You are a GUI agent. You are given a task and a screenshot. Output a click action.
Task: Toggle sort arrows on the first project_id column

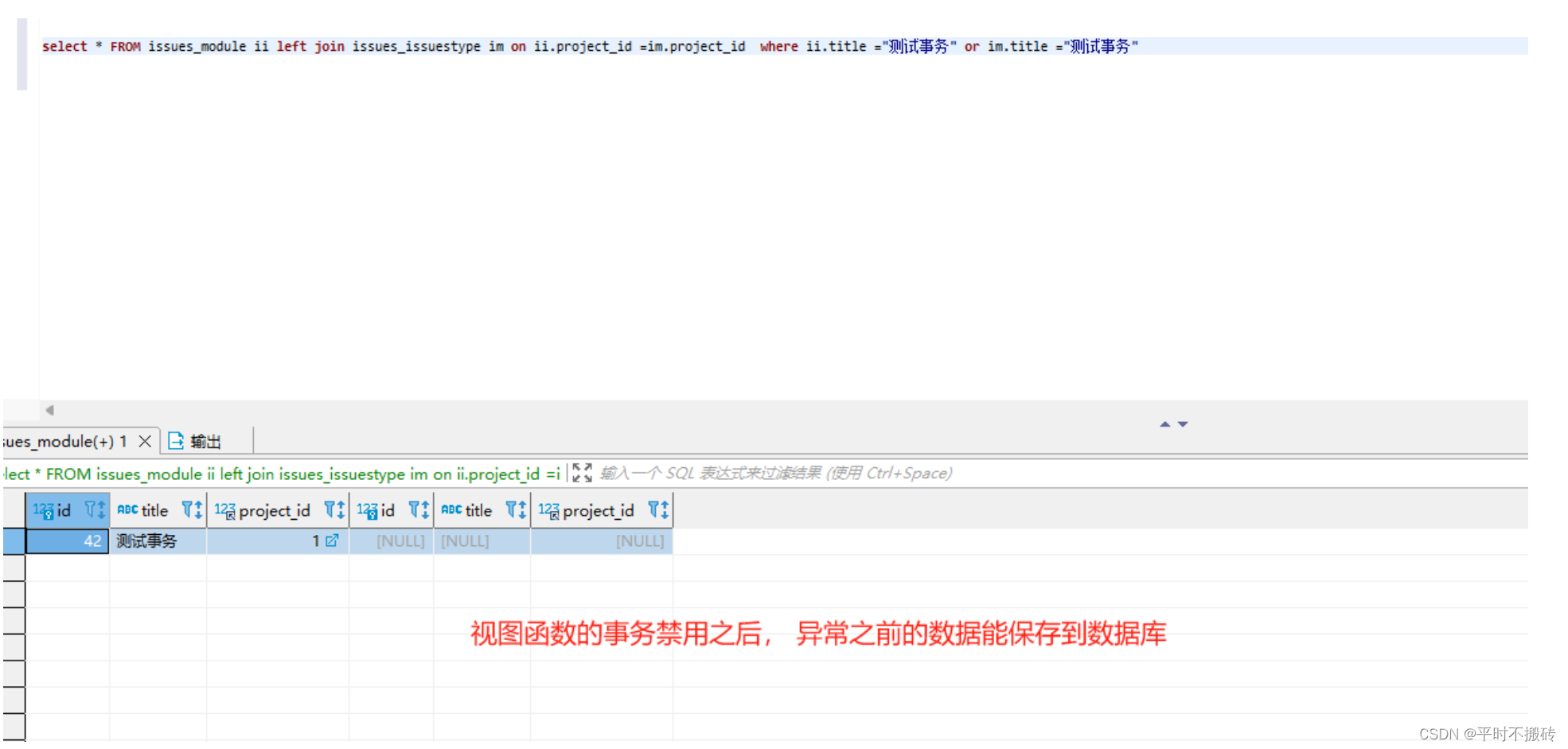click(x=341, y=509)
